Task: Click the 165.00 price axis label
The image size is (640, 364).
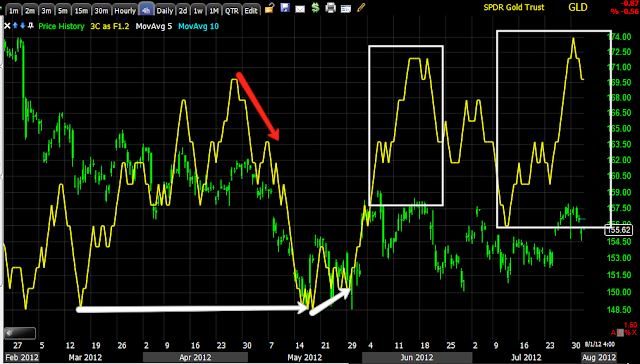Action: (620, 129)
